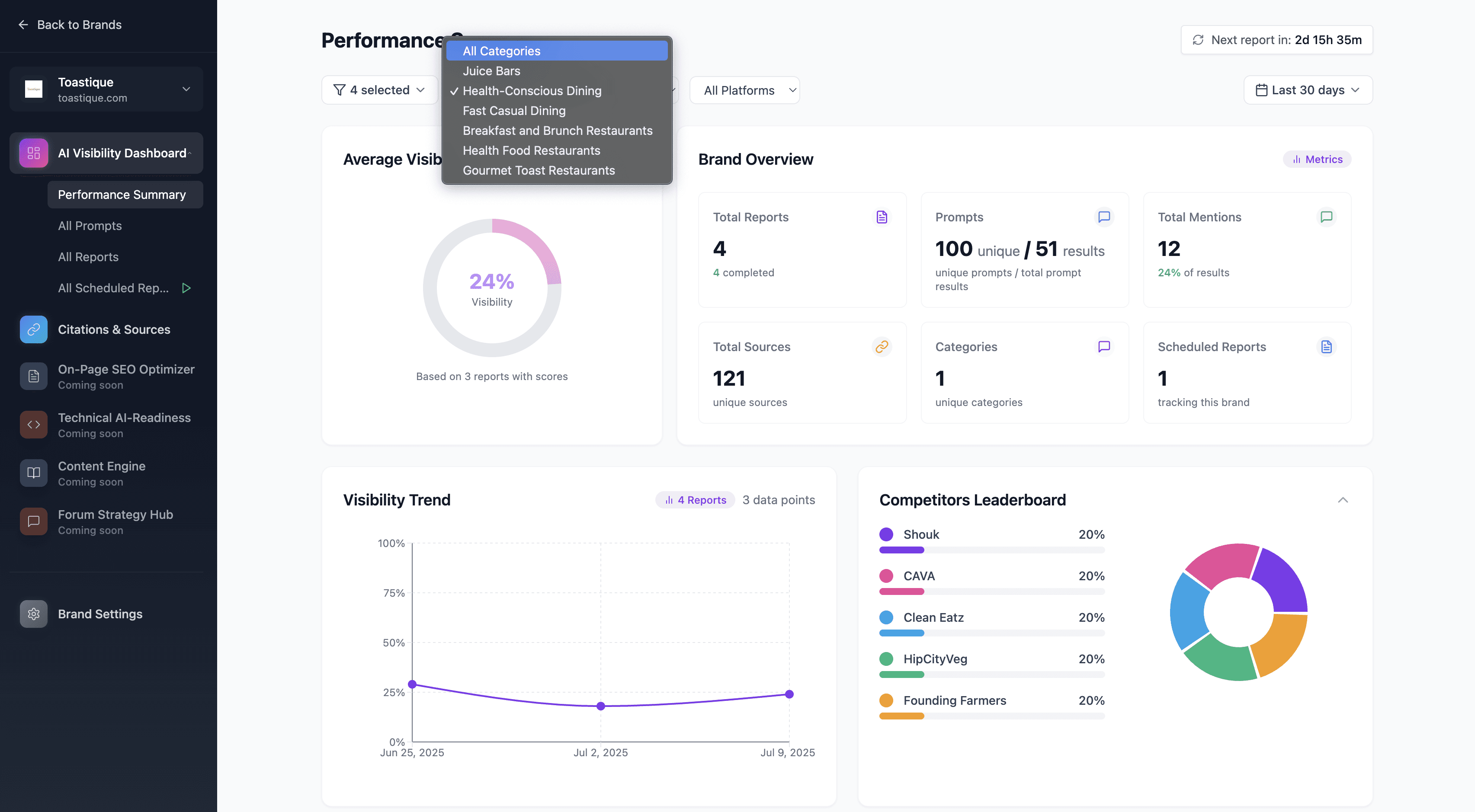Click the Back to Brands arrow
Image resolution: width=1475 pixels, height=812 pixels.
23,25
